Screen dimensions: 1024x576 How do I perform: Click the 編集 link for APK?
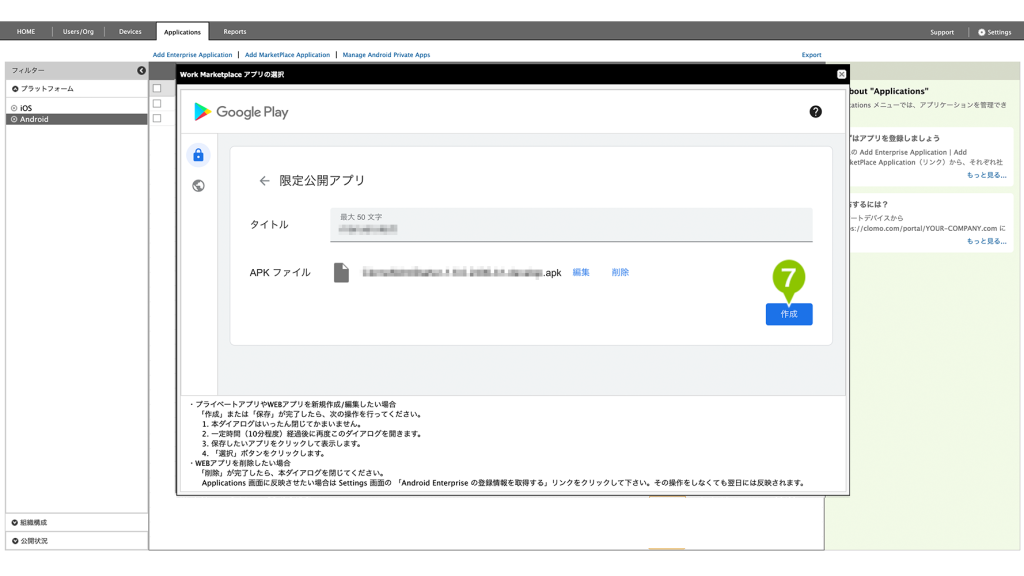click(581, 272)
